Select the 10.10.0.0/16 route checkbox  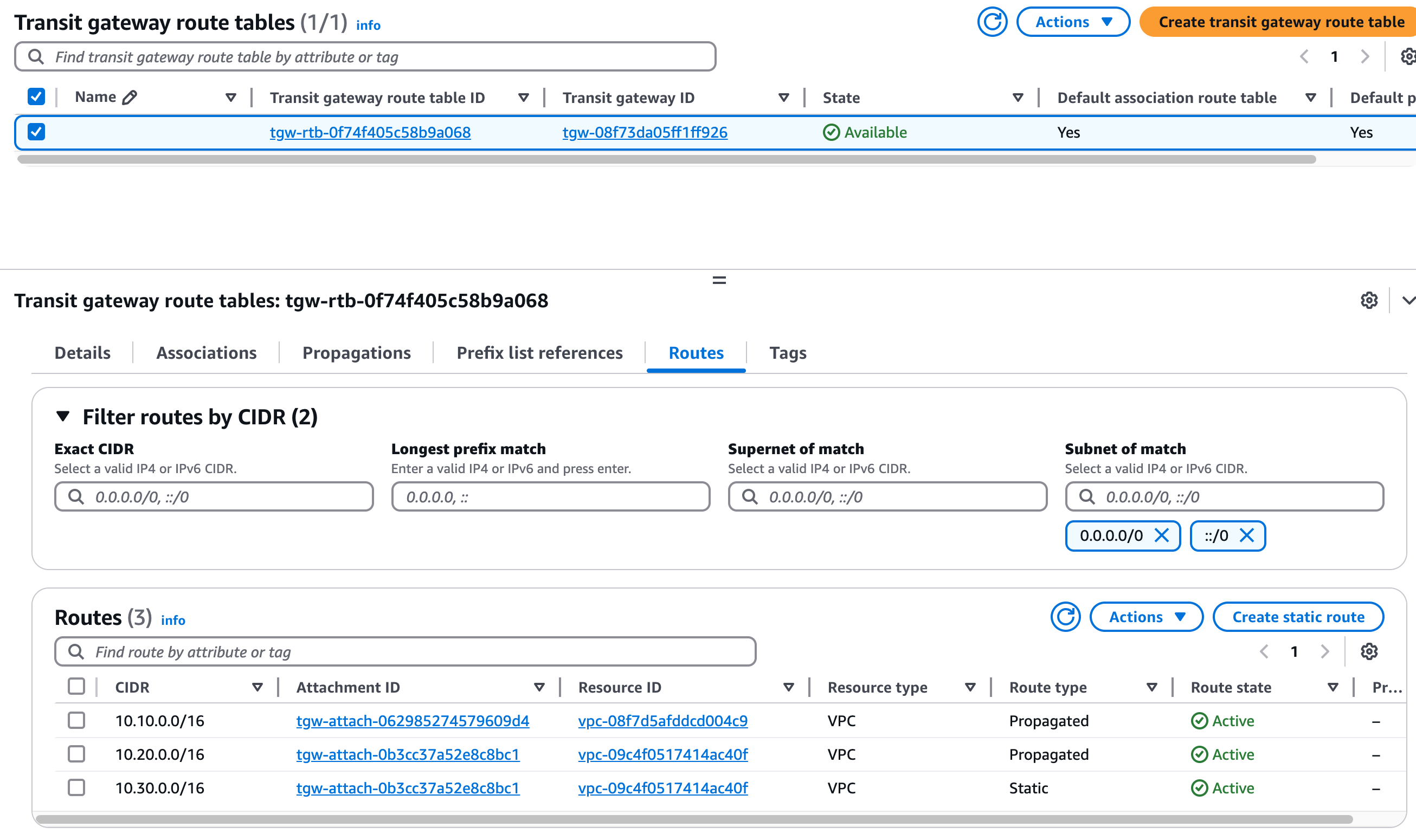(x=76, y=720)
